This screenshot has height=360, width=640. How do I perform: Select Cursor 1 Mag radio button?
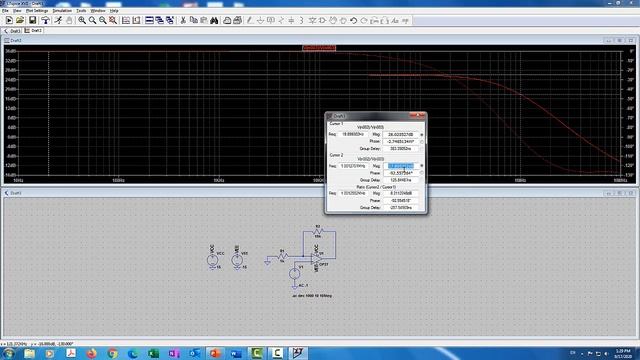click(422, 134)
